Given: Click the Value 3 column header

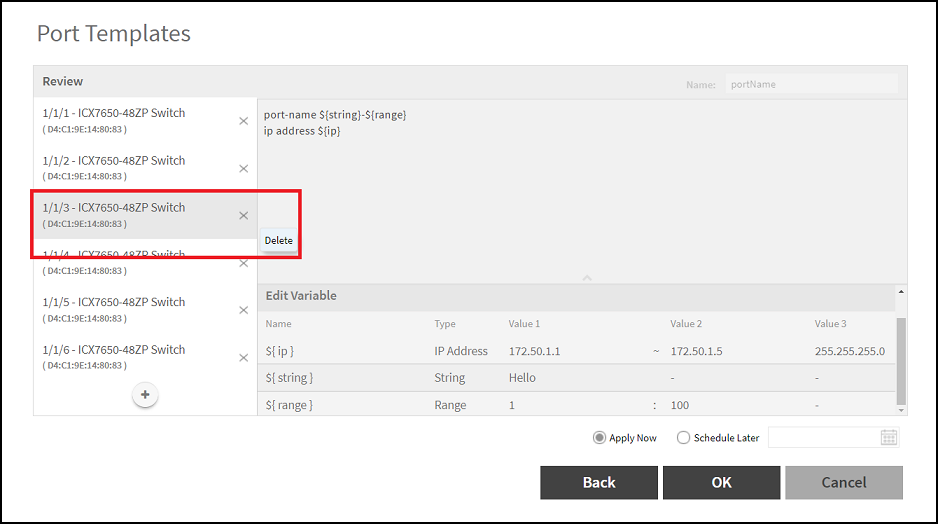Looking at the screenshot, I should click(830, 324).
